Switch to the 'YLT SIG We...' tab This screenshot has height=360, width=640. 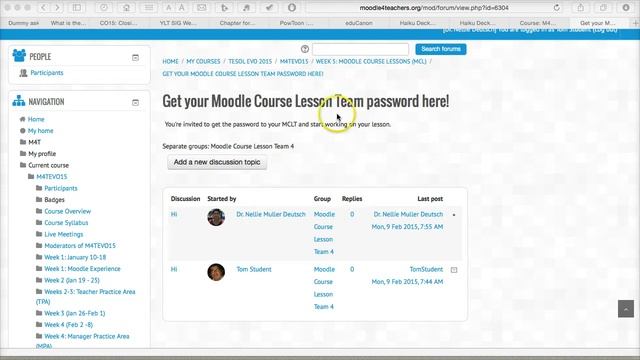pyautogui.click(x=178, y=23)
